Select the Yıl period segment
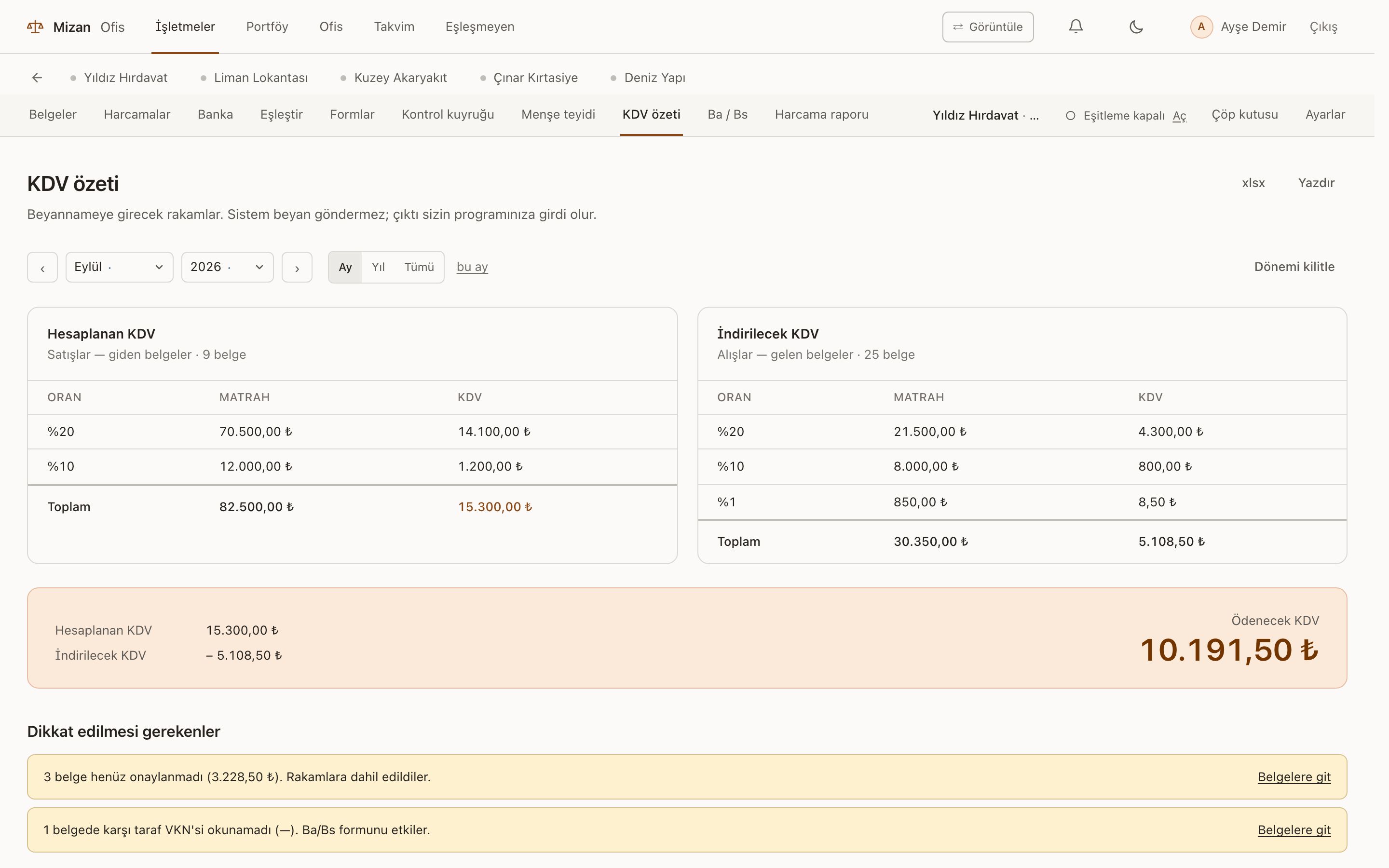Screen dimensions: 1389x868 pyautogui.click(x=378, y=268)
